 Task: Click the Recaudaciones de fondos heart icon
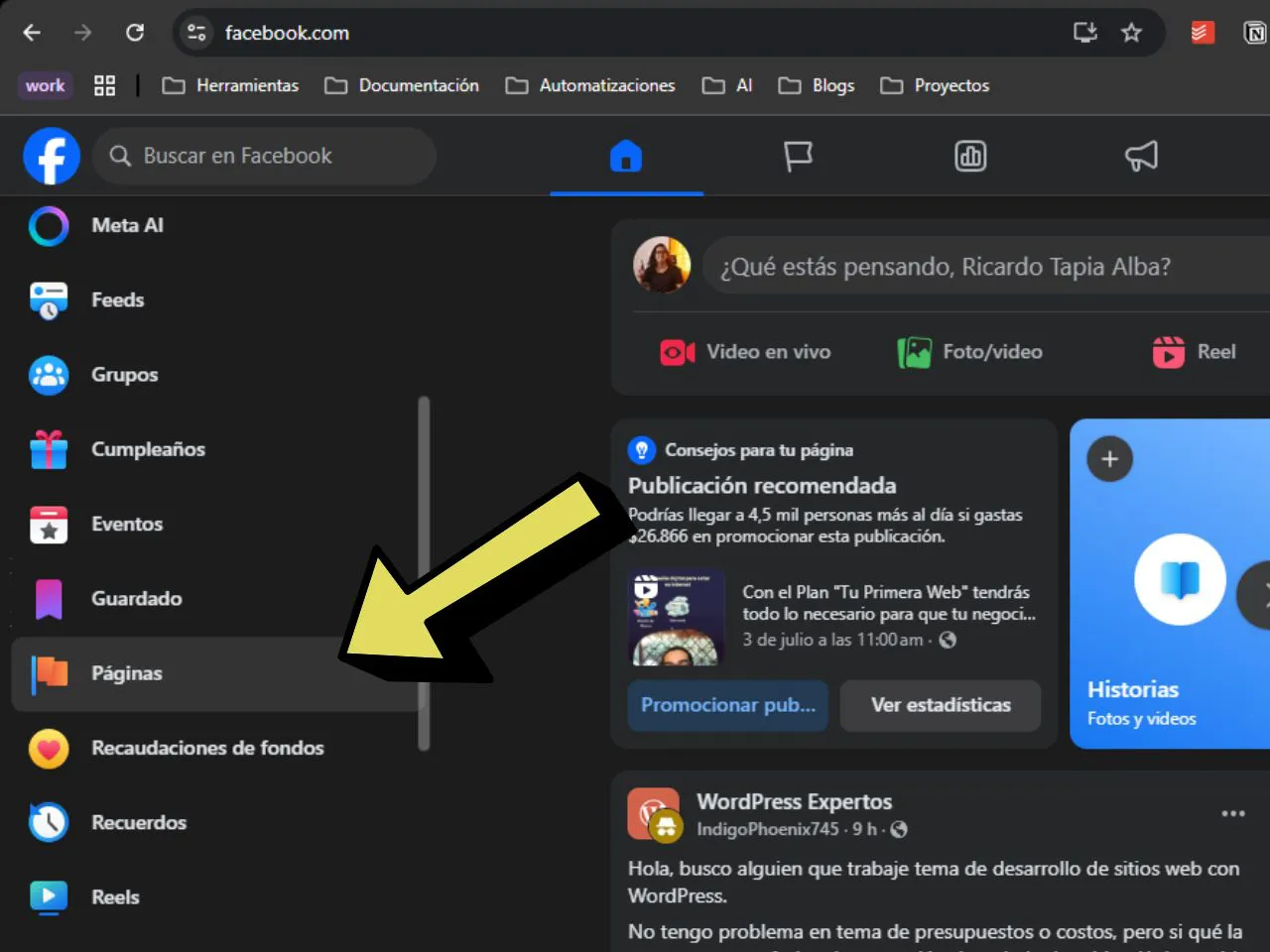point(49,749)
